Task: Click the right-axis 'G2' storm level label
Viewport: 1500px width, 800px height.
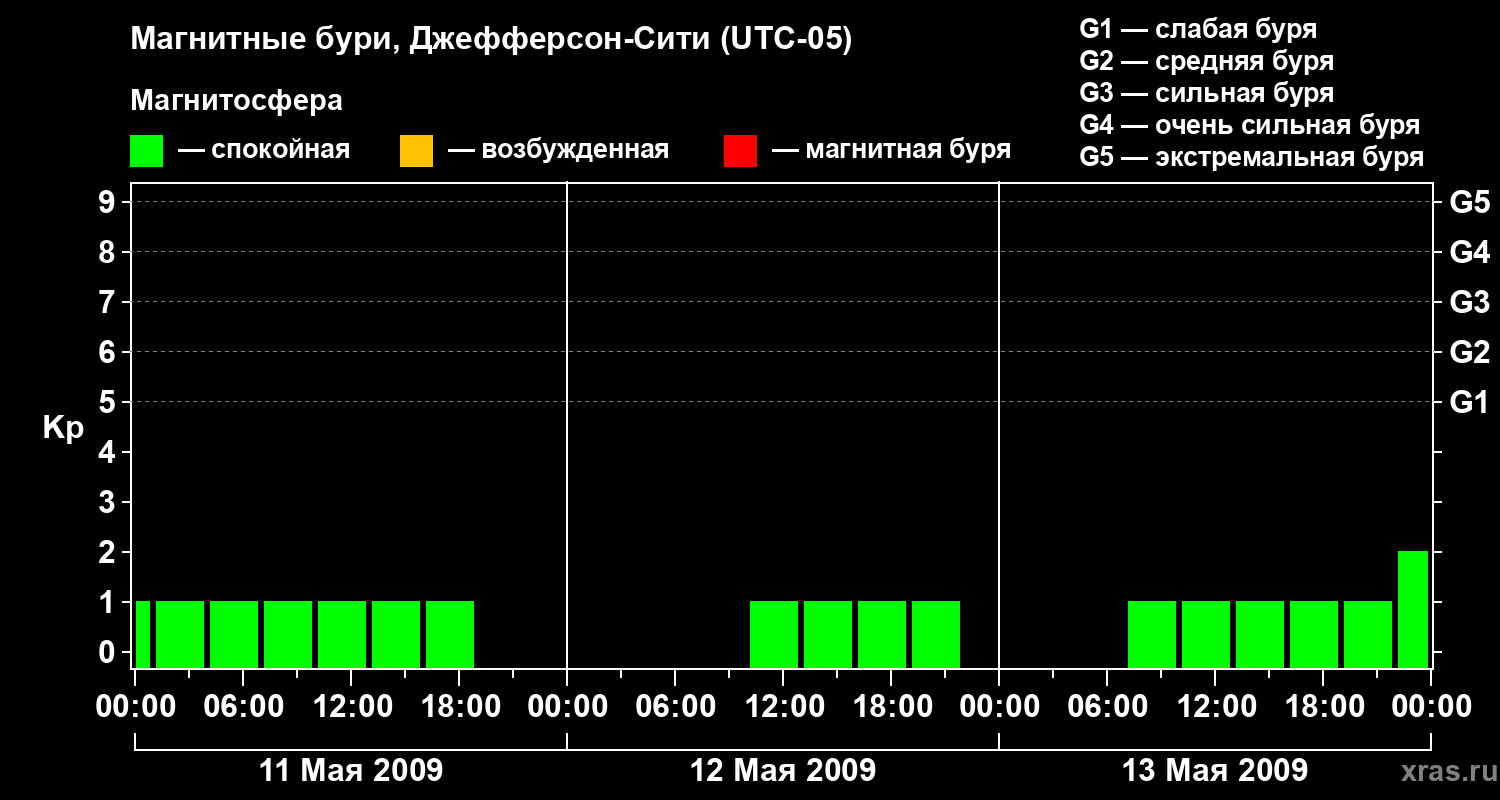Action: click(1470, 353)
